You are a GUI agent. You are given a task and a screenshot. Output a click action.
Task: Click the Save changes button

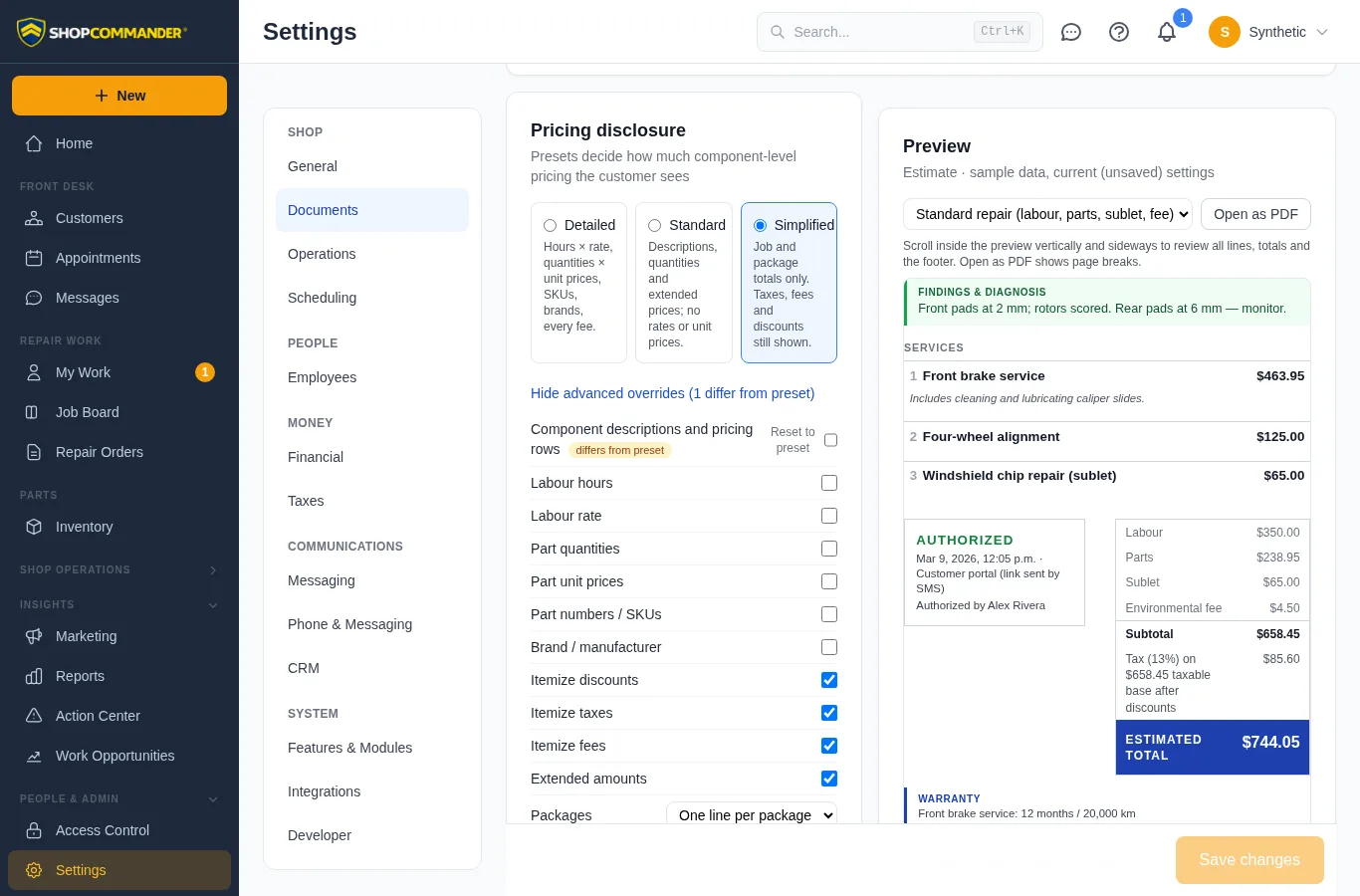1249,860
